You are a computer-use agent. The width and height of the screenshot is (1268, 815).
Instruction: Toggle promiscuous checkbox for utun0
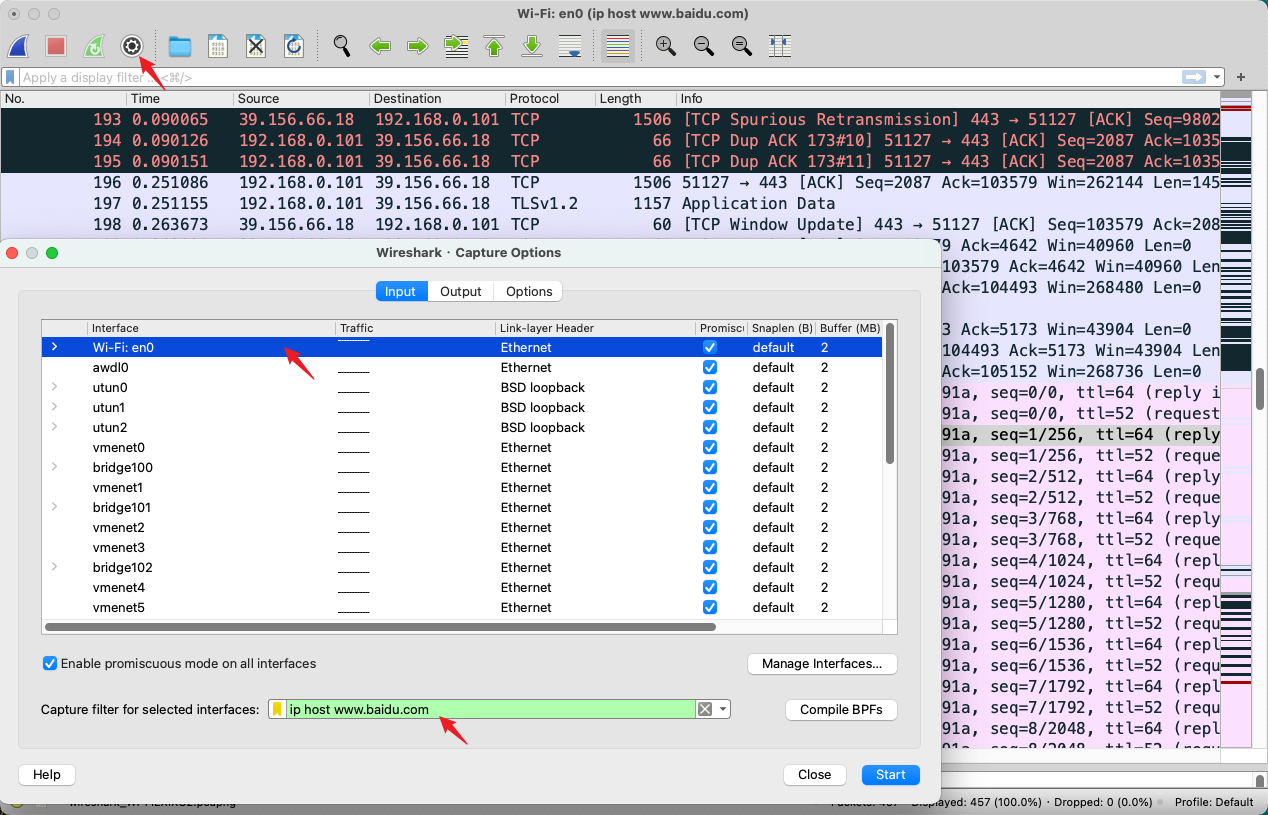click(710, 387)
